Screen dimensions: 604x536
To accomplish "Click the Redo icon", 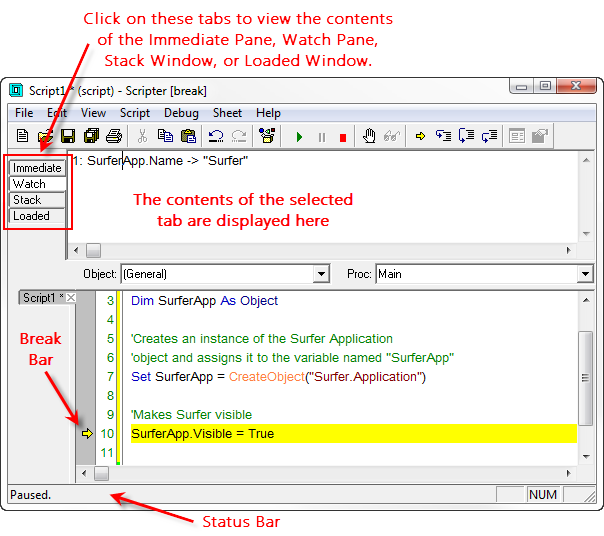I will click(239, 136).
